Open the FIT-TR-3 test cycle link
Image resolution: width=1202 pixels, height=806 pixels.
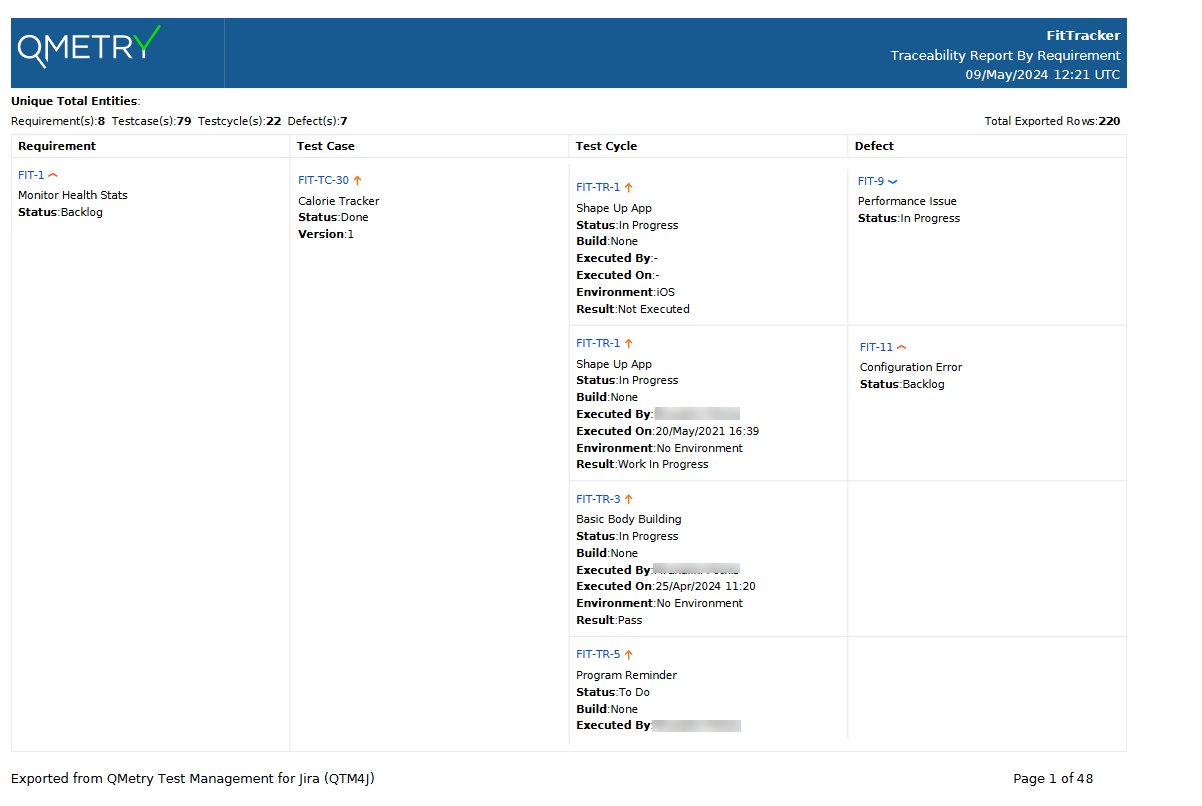598,499
